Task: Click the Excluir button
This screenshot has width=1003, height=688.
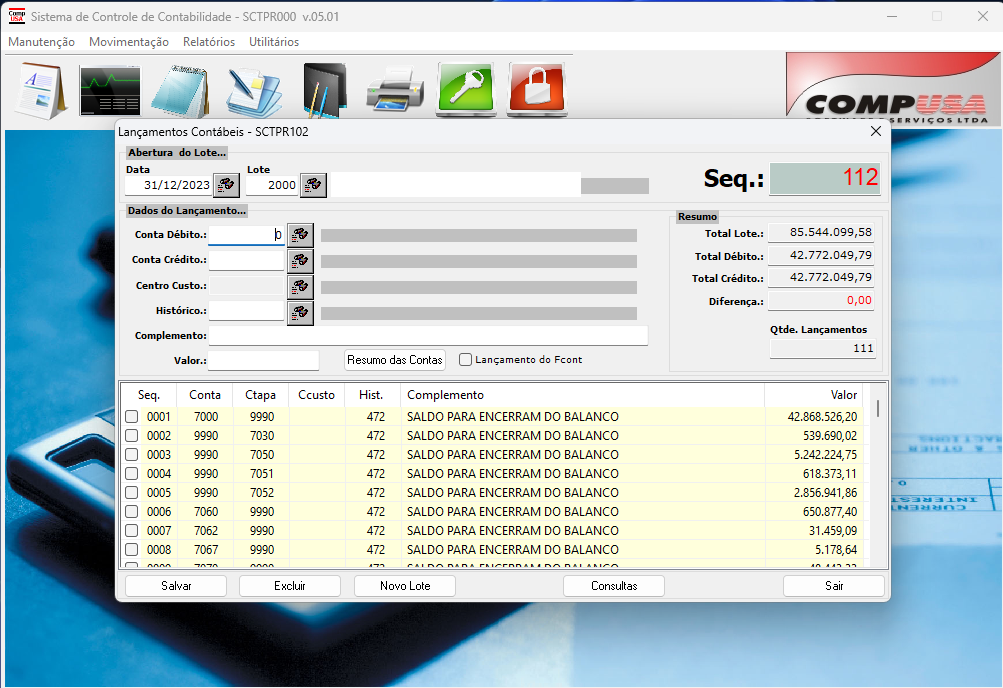Action: (290, 586)
